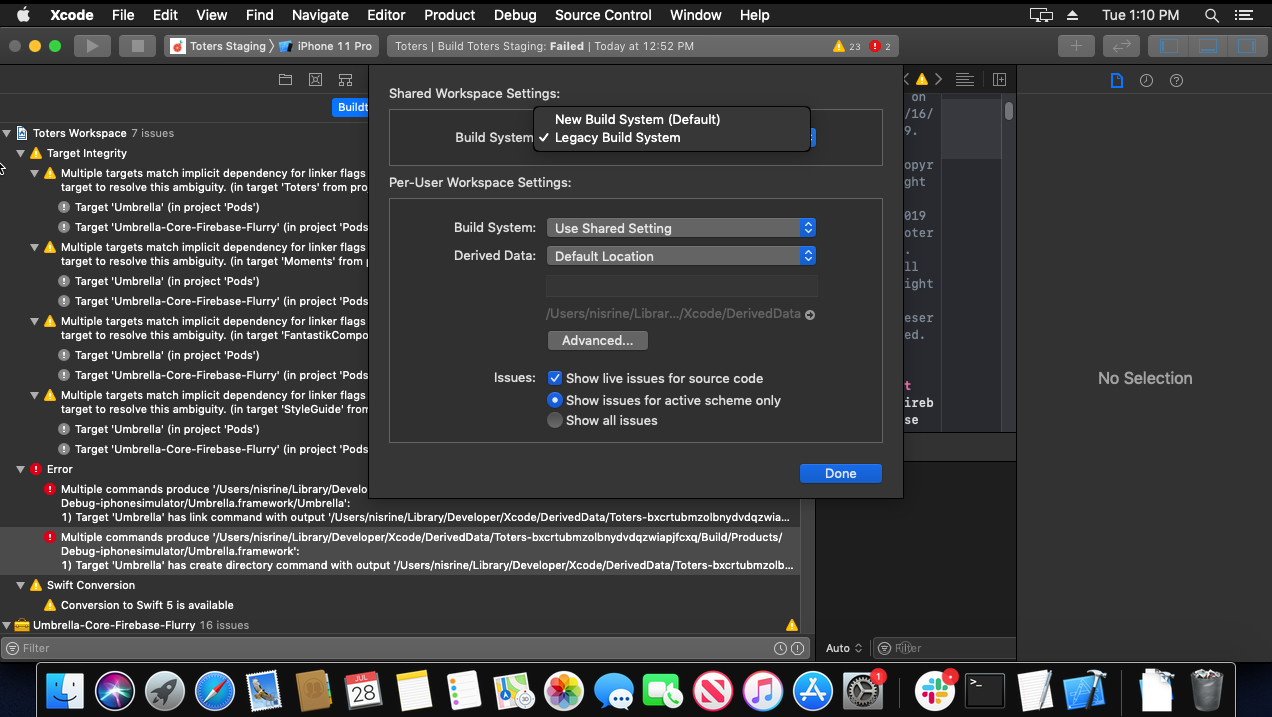Go to next issue arrow in editor

940,80
